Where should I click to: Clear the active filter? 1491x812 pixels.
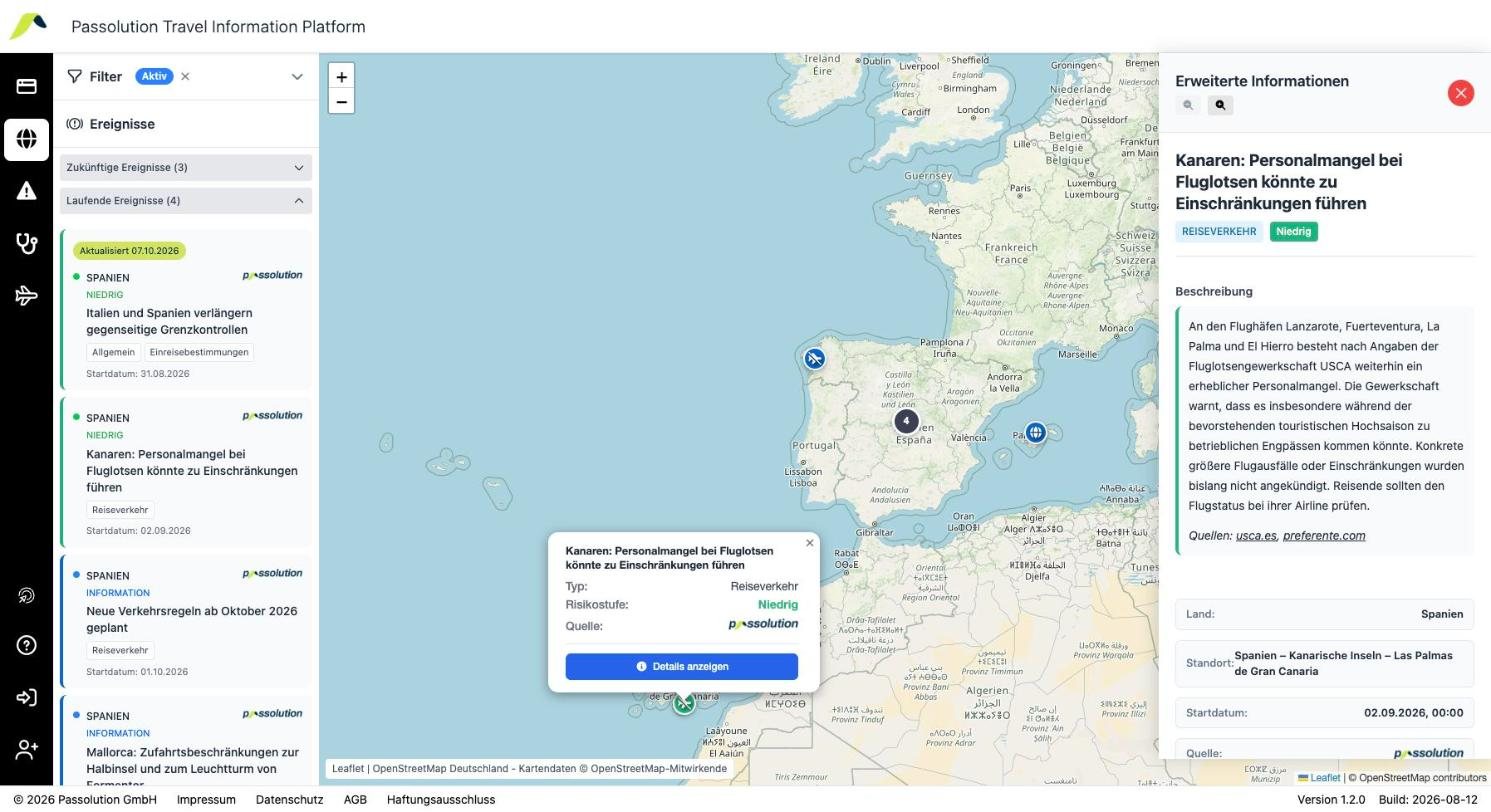[185, 77]
